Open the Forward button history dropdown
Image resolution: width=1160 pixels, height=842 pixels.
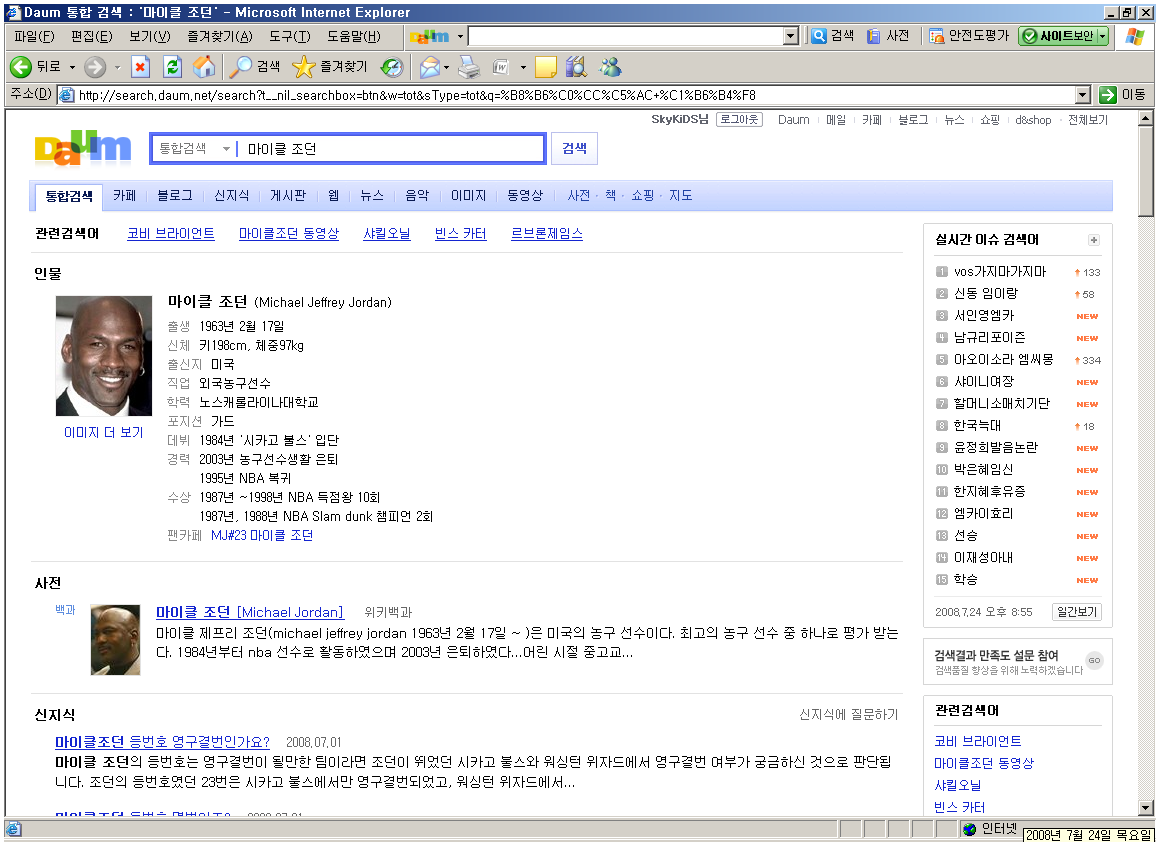(x=117, y=67)
